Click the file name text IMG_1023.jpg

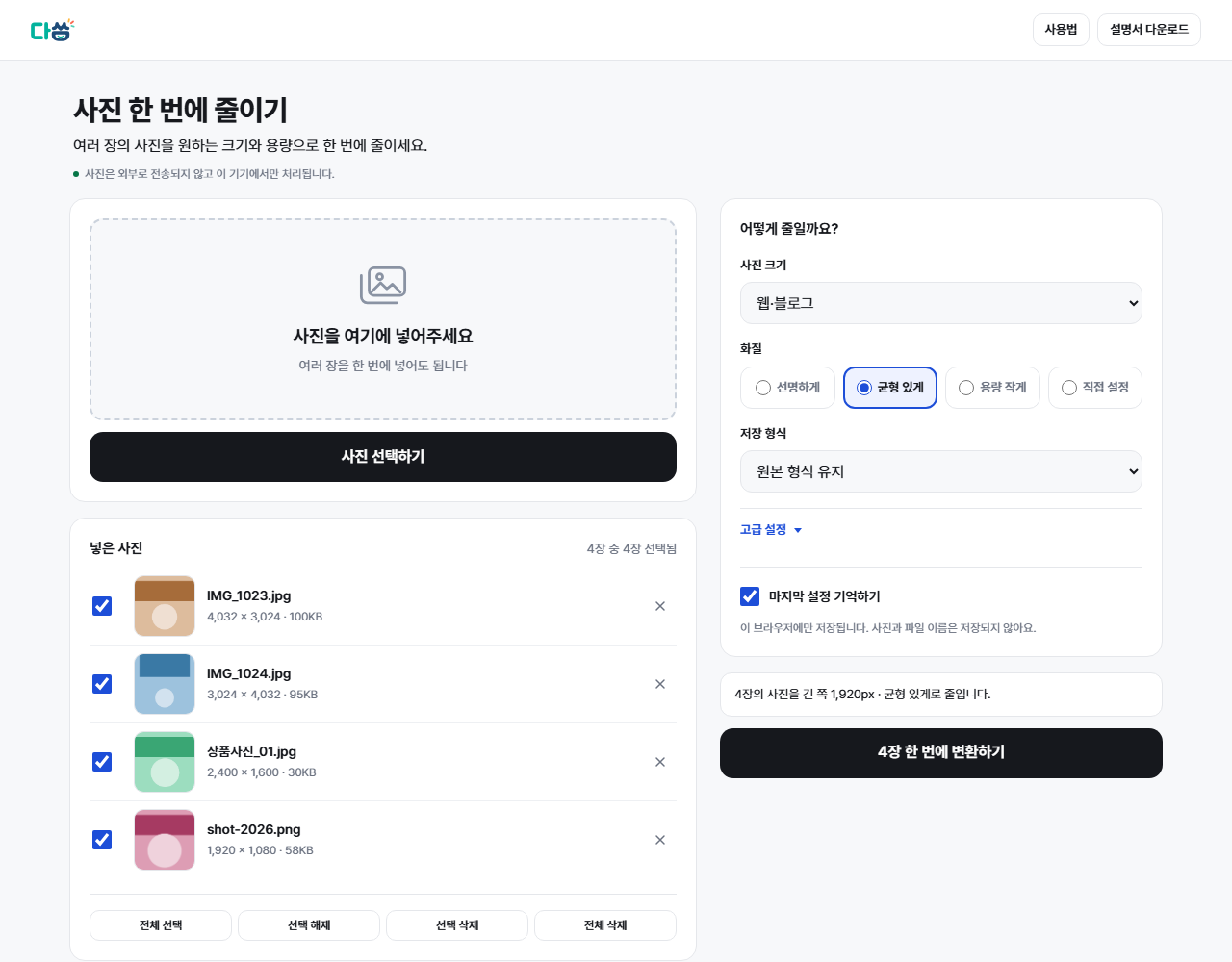248,596
